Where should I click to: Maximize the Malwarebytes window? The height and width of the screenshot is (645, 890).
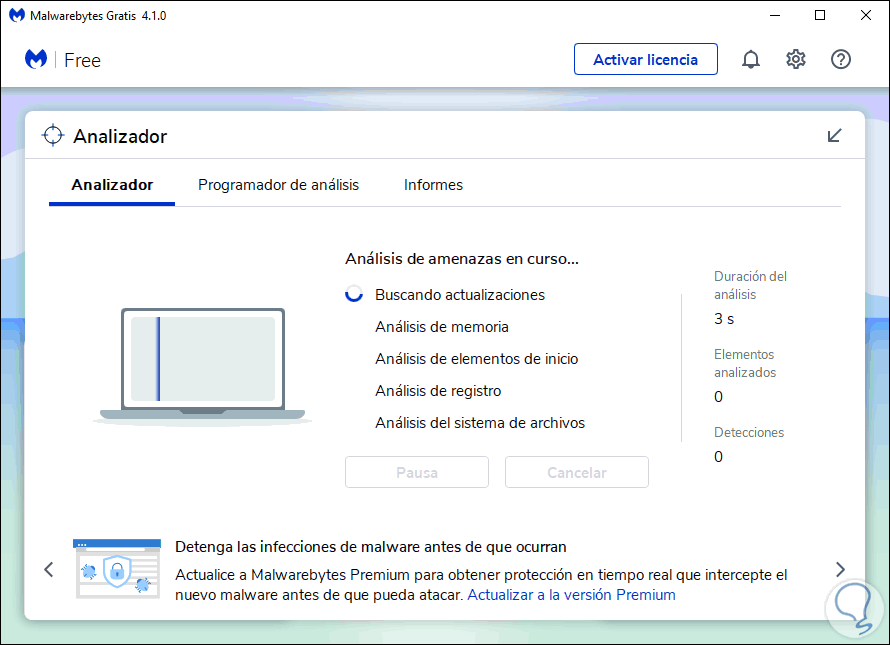pyautogui.click(x=820, y=15)
